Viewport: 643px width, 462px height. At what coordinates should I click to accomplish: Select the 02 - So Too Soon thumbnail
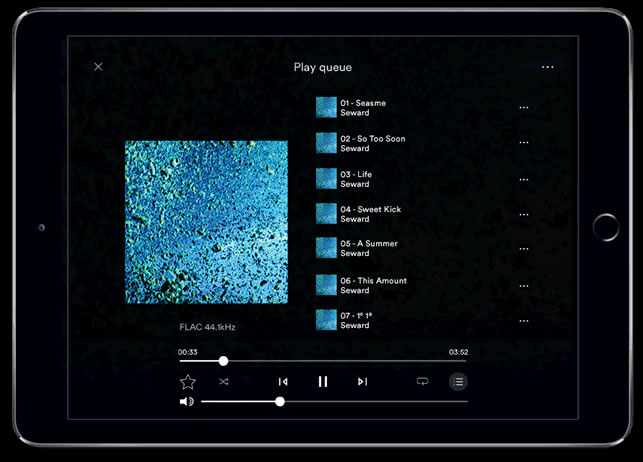[x=326, y=143]
